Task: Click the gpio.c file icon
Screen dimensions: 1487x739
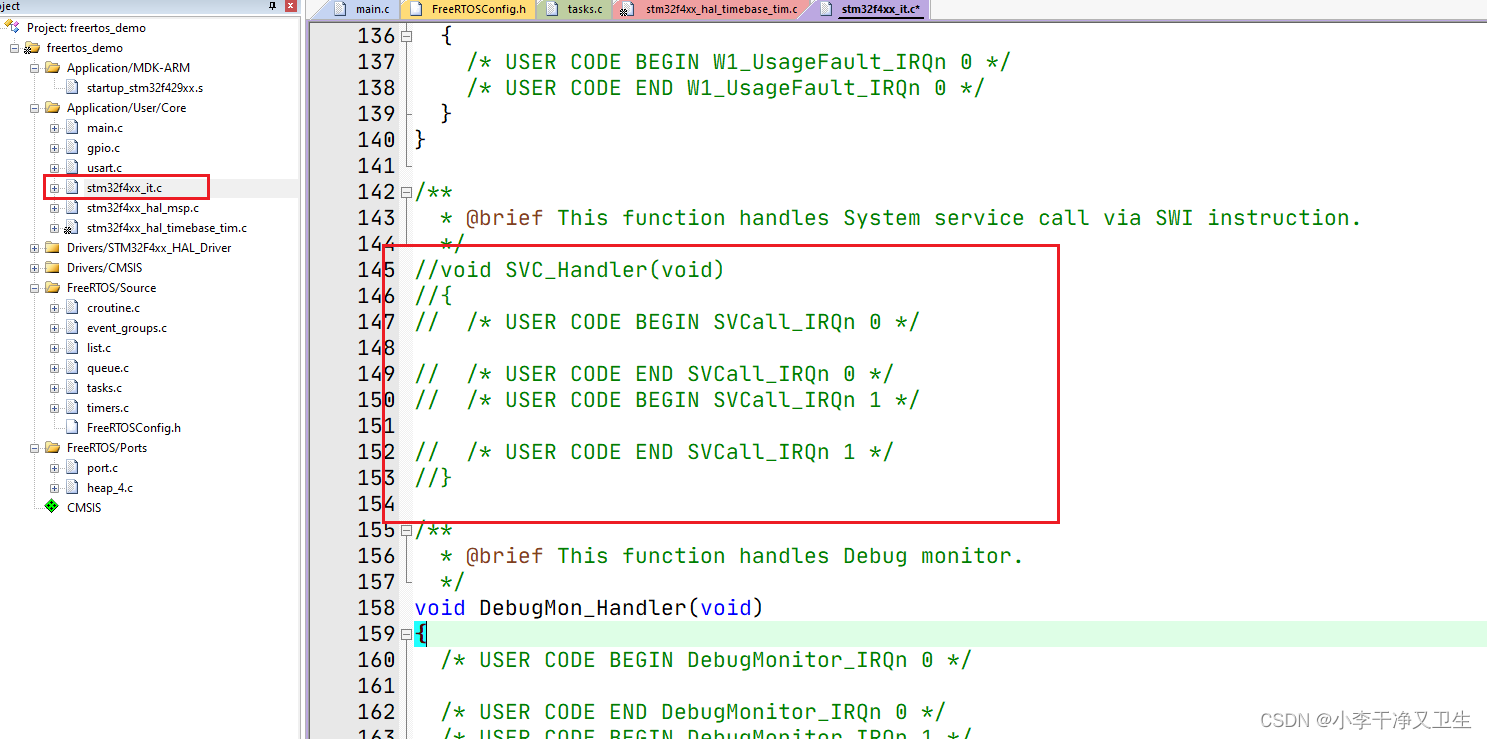Action: 72,147
